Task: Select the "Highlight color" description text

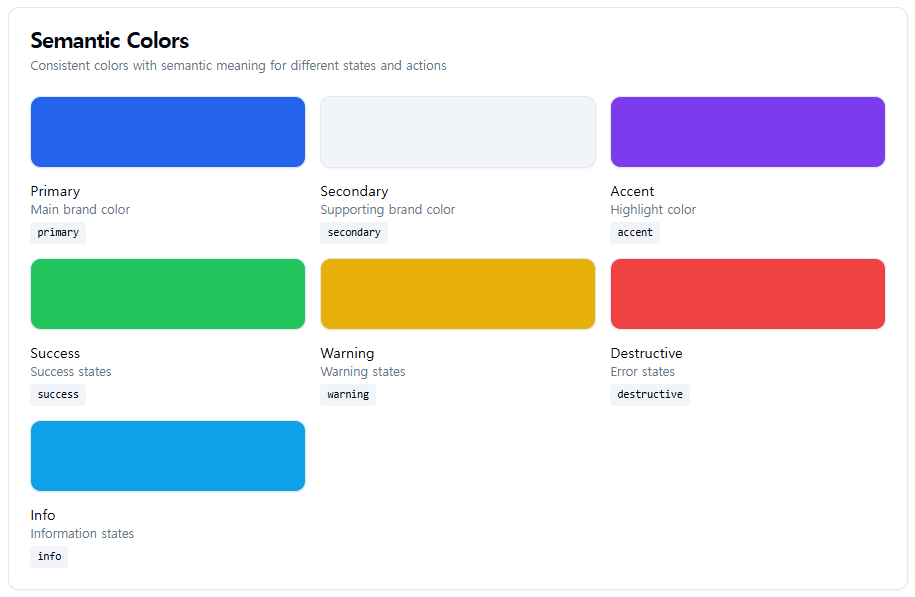Action: coord(653,210)
